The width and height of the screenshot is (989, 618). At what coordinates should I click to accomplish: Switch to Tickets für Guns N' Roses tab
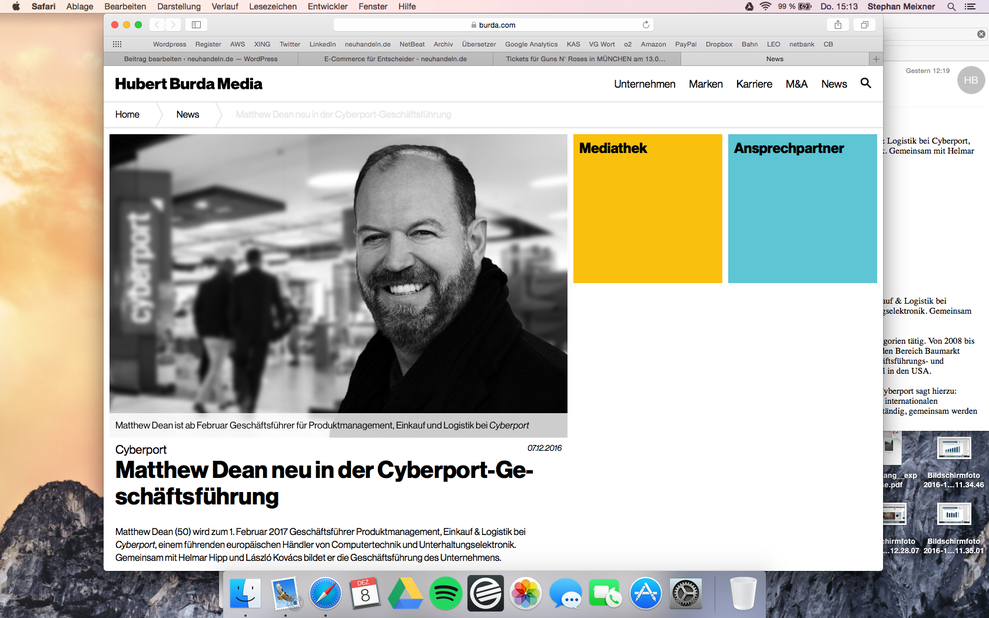pyautogui.click(x=586, y=59)
